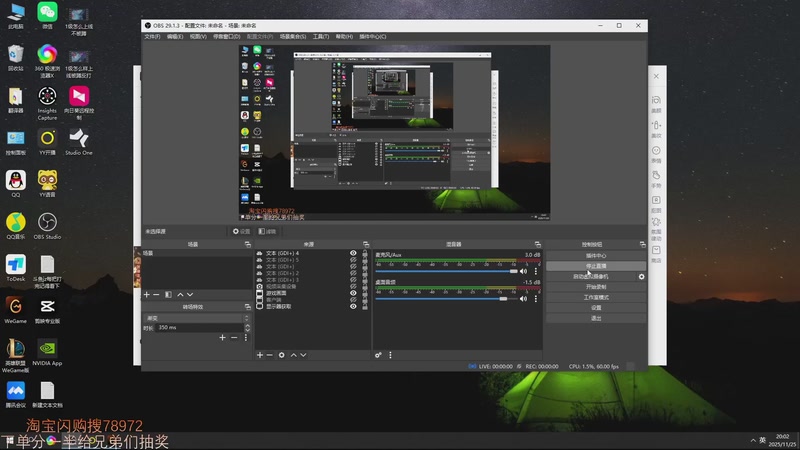
Task: Open the 文件(F) menu
Action: [152, 37]
